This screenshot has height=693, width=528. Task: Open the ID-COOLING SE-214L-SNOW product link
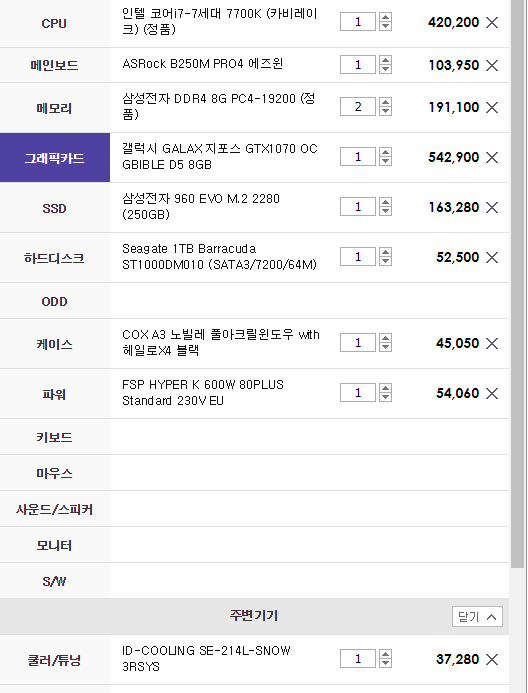[206, 659]
